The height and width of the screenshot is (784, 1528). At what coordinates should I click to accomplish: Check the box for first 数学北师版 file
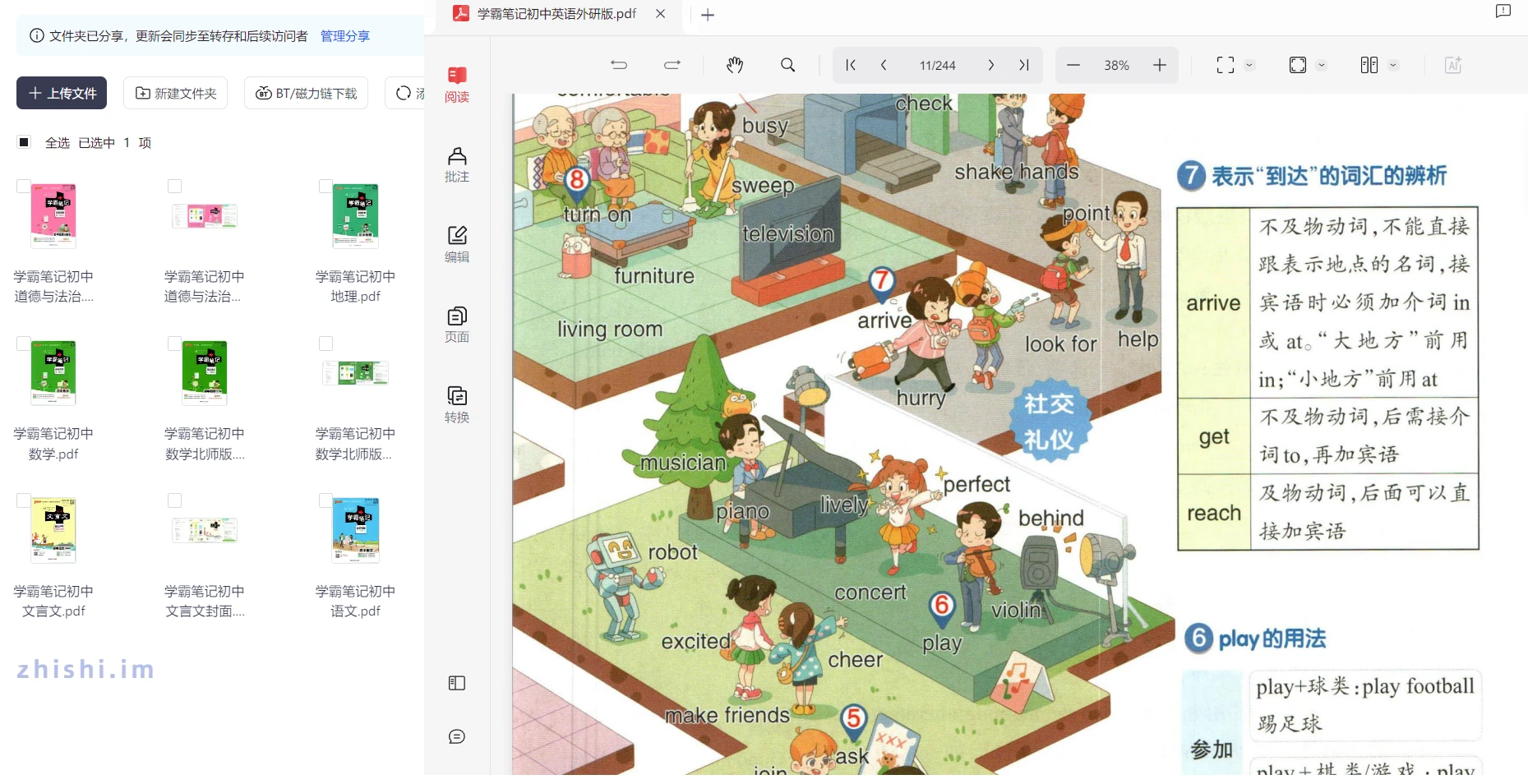pos(174,344)
